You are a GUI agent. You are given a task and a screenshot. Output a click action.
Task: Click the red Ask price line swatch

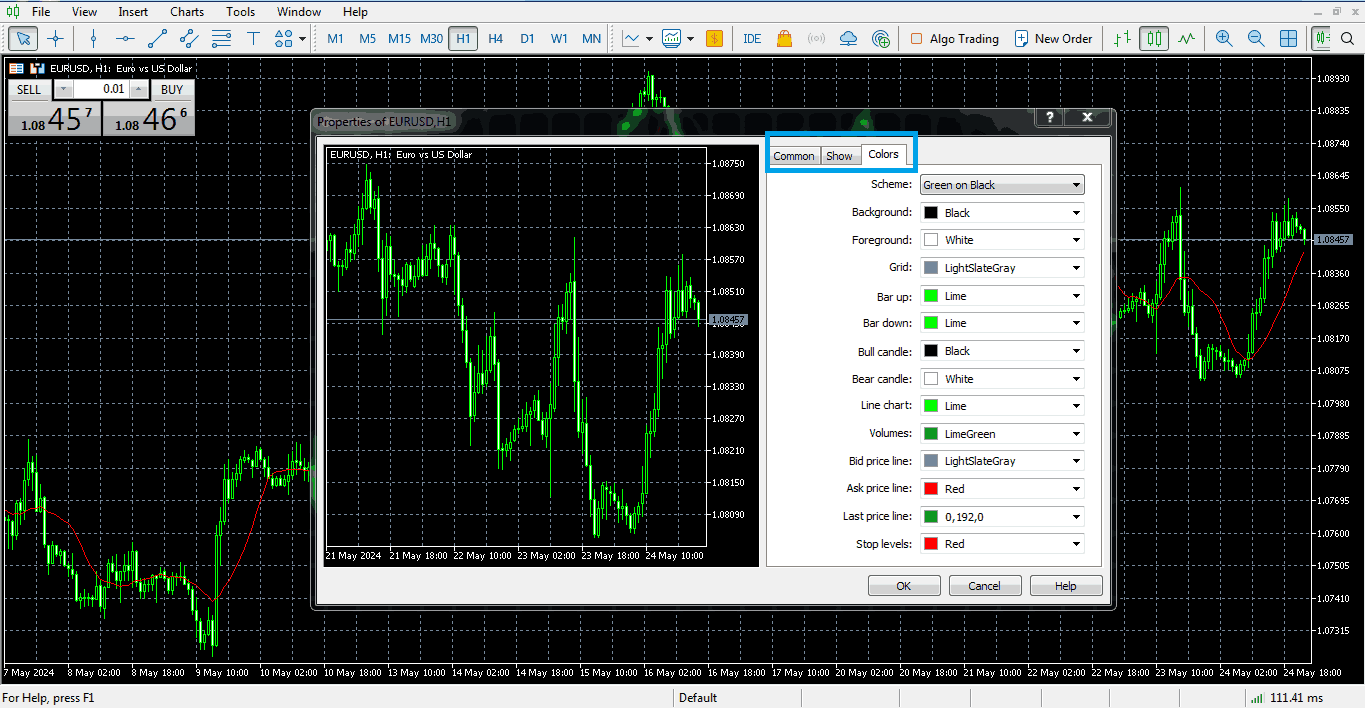[x=931, y=489]
